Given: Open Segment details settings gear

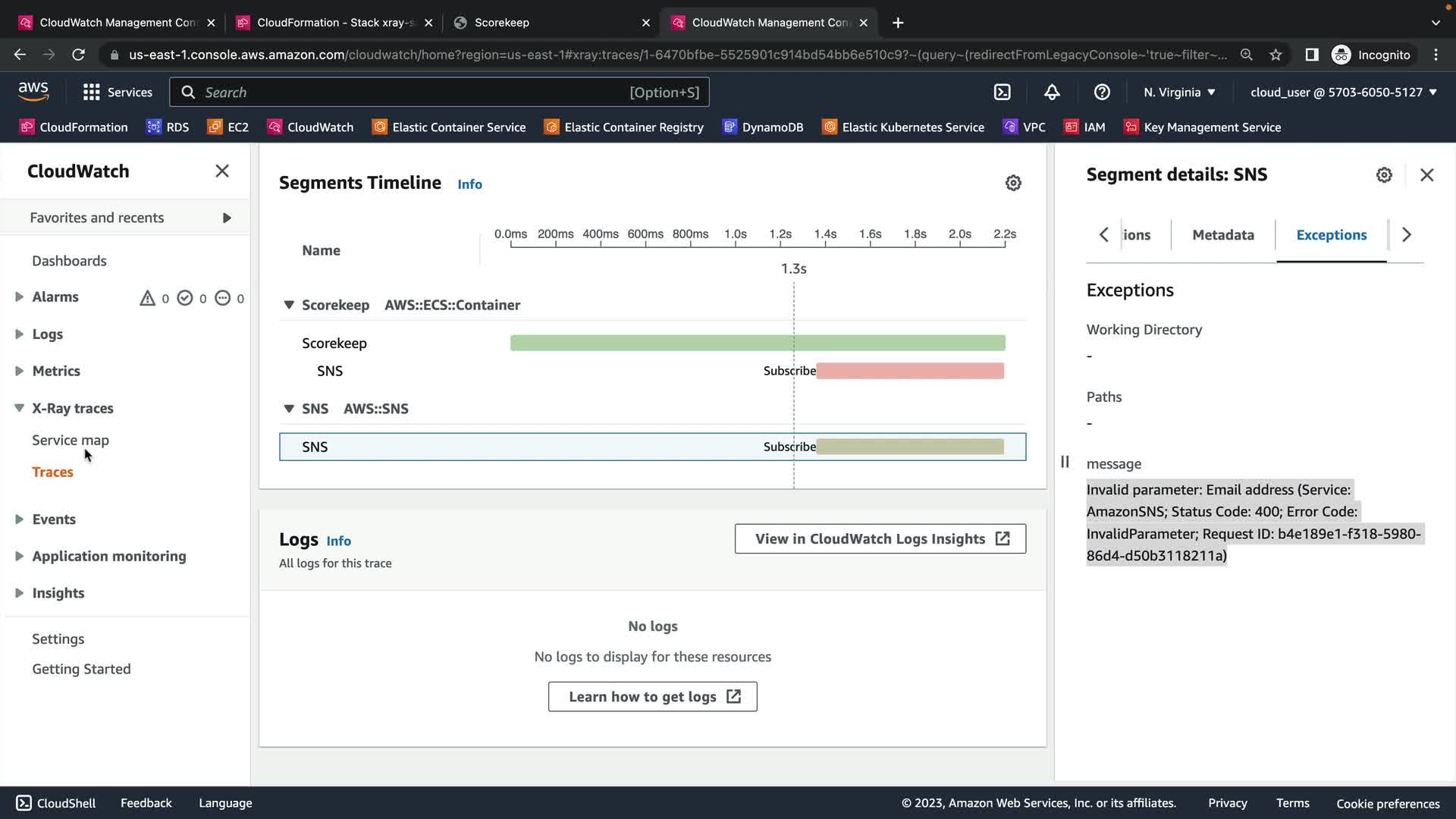Looking at the screenshot, I should point(1384,175).
